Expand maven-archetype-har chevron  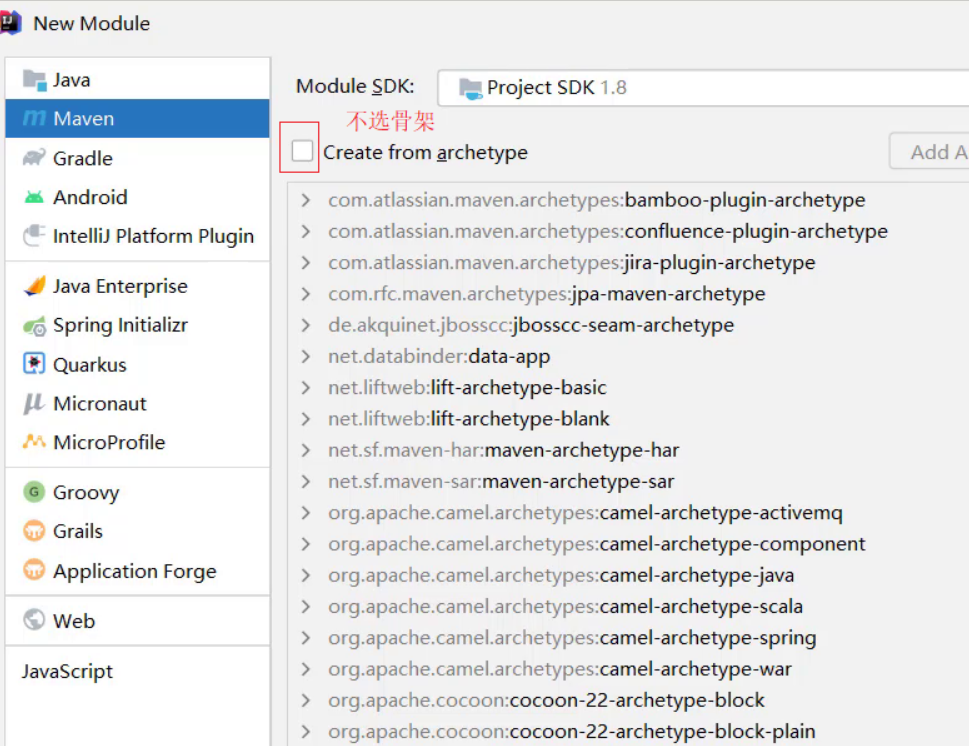pos(305,451)
